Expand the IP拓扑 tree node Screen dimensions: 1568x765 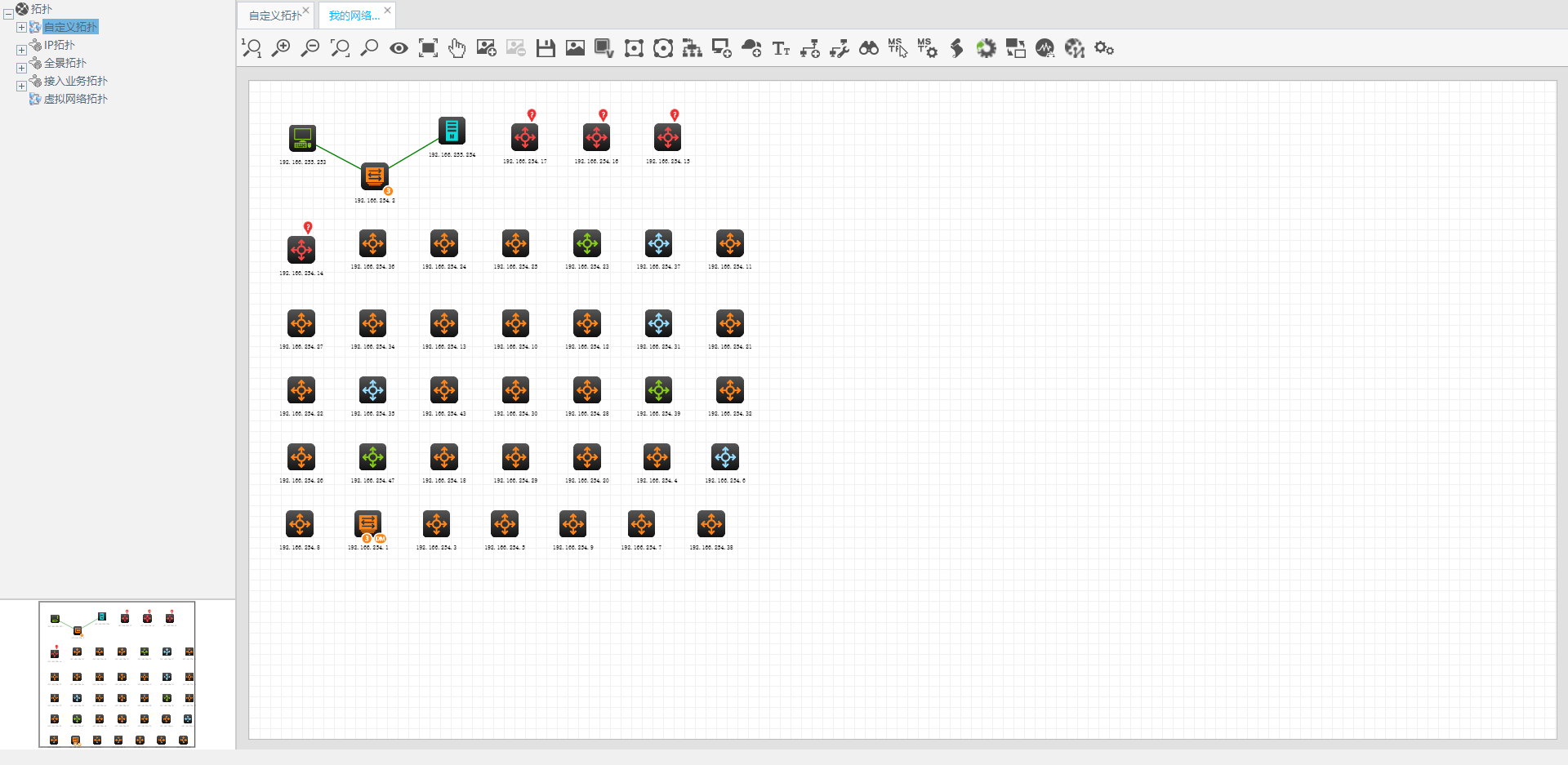21,50
